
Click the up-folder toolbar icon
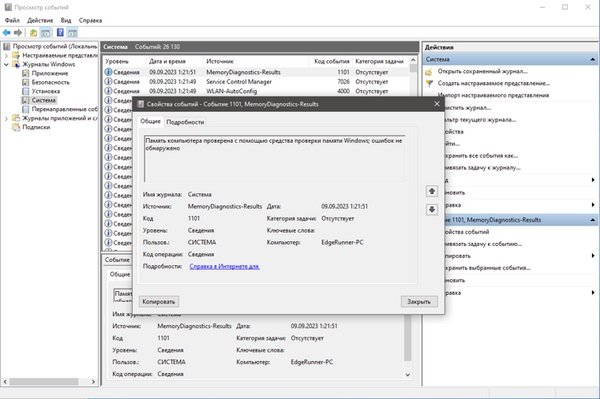(34, 33)
